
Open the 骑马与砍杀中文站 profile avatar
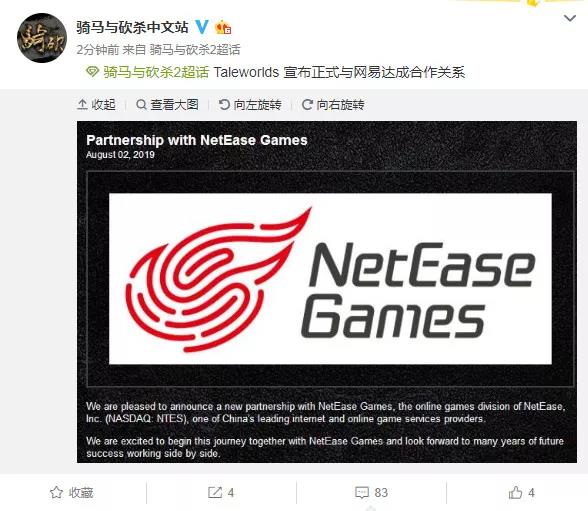tap(42, 38)
